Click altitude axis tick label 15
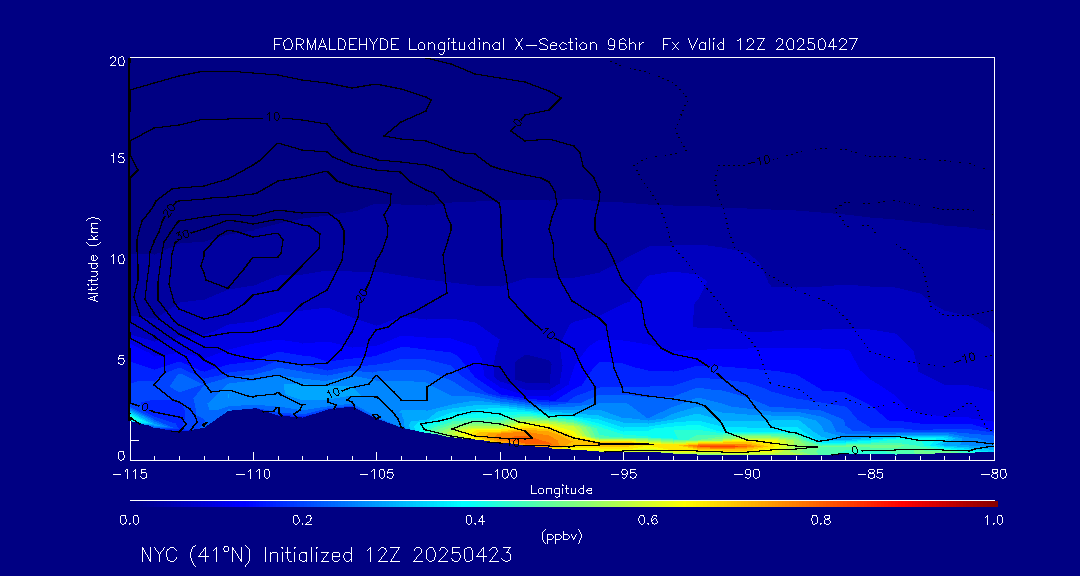 [116, 158]
